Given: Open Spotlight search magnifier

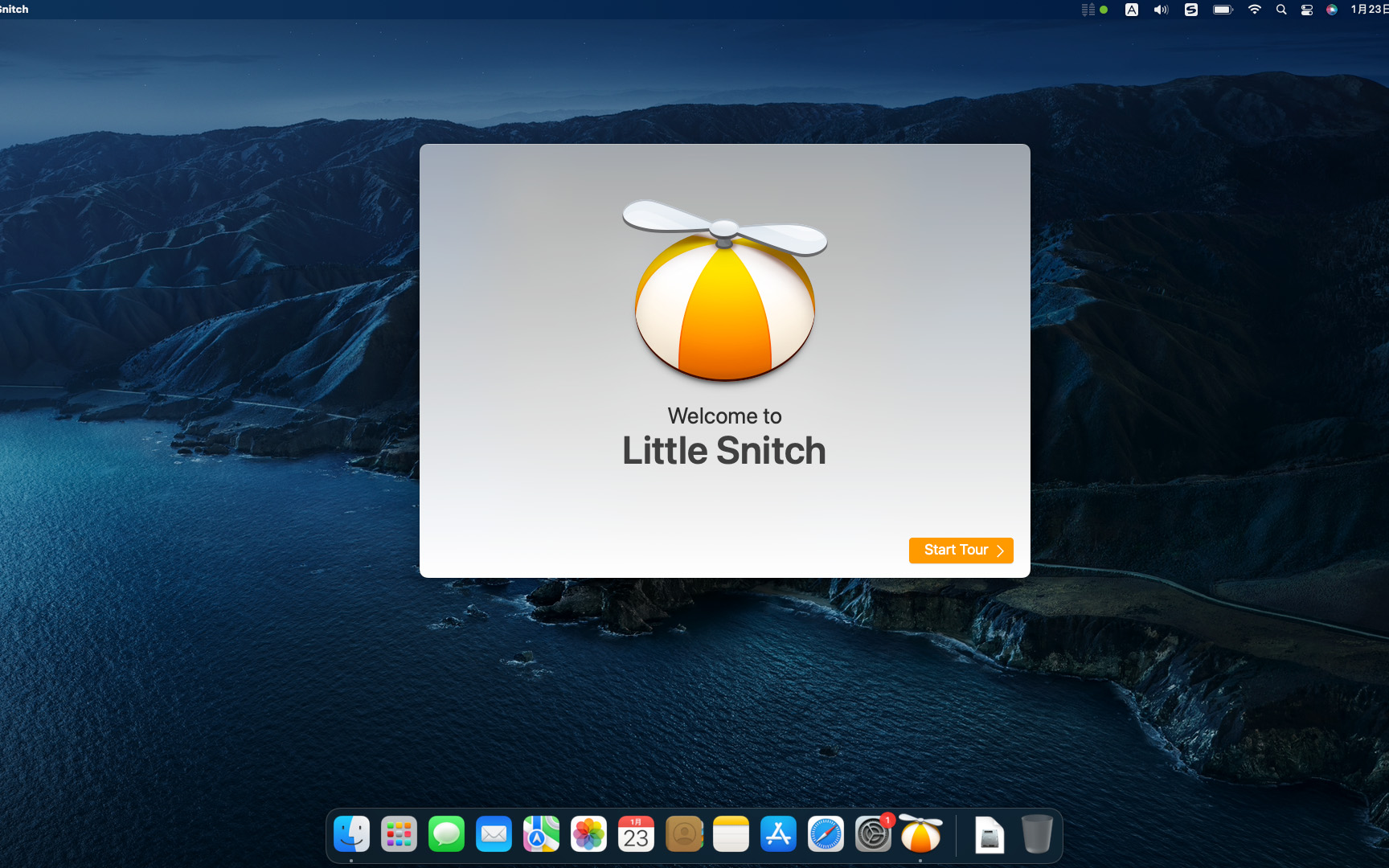Looking at the screenshot, I should pos(1281,10).
